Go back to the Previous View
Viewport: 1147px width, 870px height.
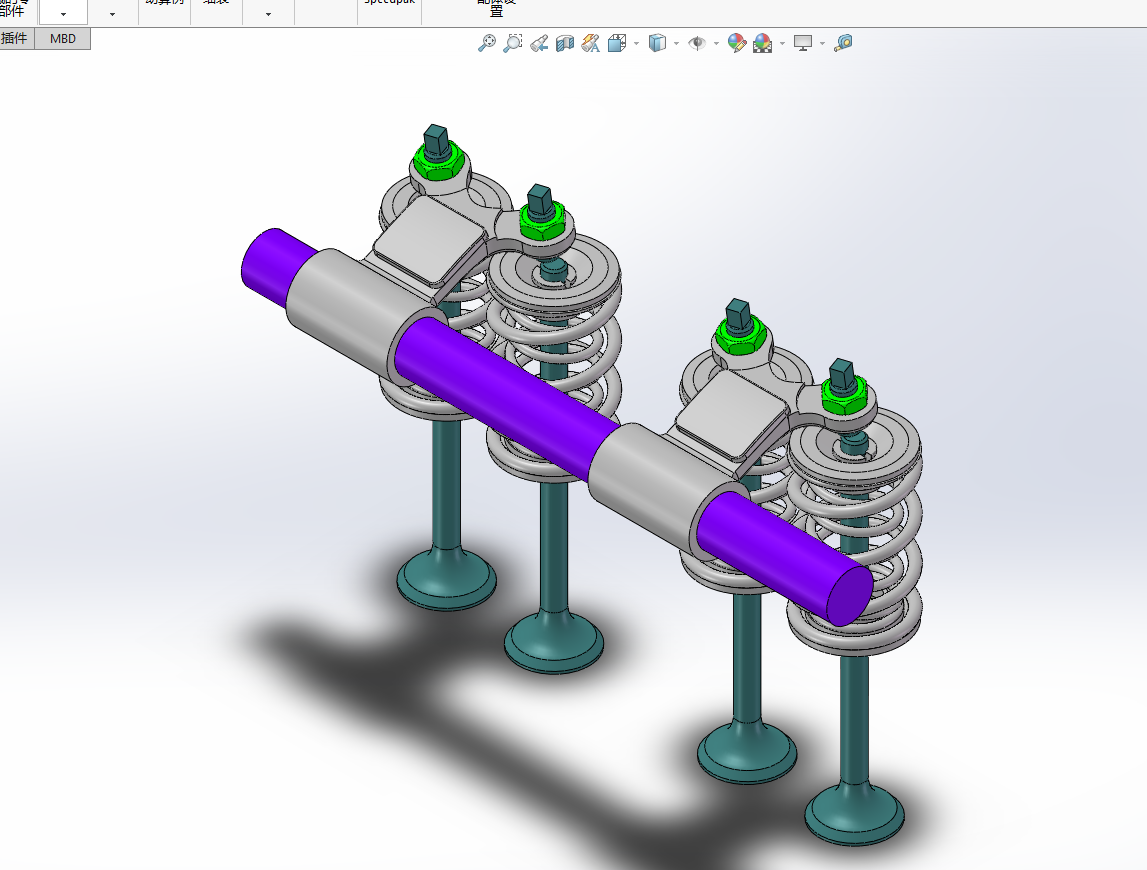[539, 43]
